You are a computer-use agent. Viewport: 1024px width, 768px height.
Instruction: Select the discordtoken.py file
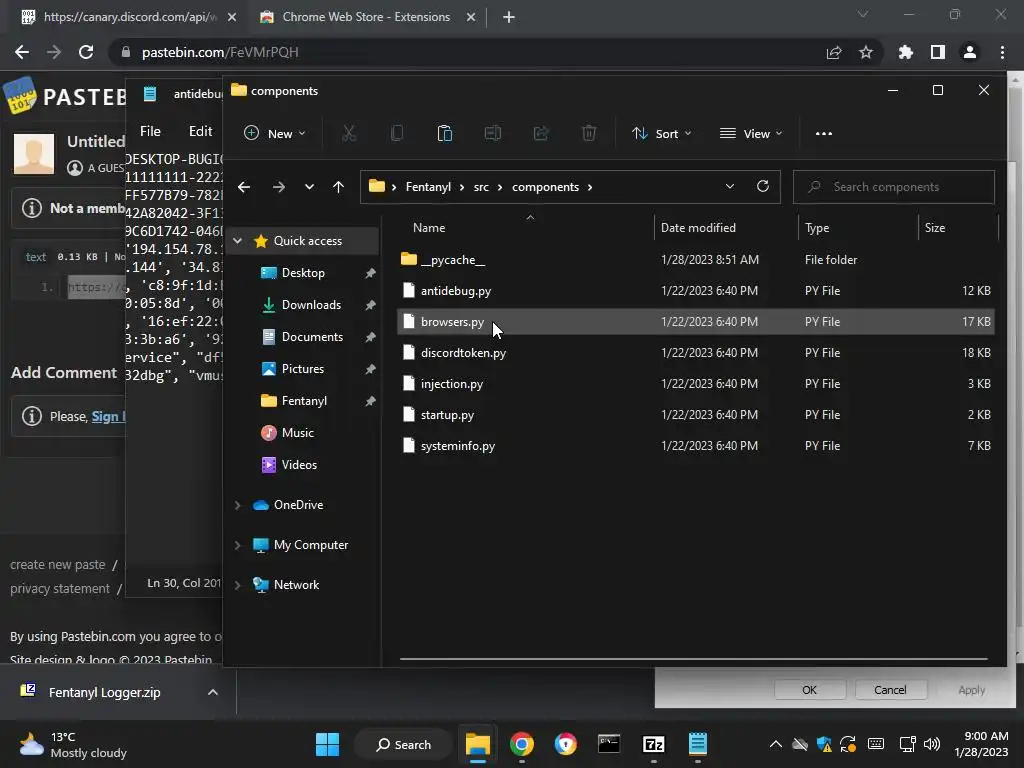696,353
